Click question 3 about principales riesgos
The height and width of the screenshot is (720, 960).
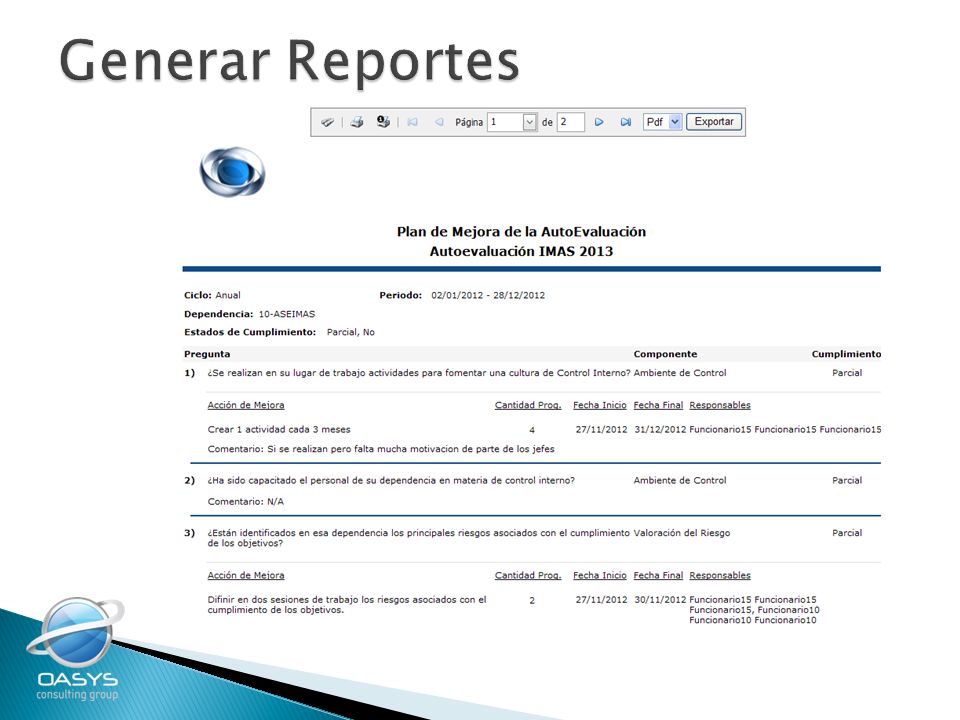(418, 538)
